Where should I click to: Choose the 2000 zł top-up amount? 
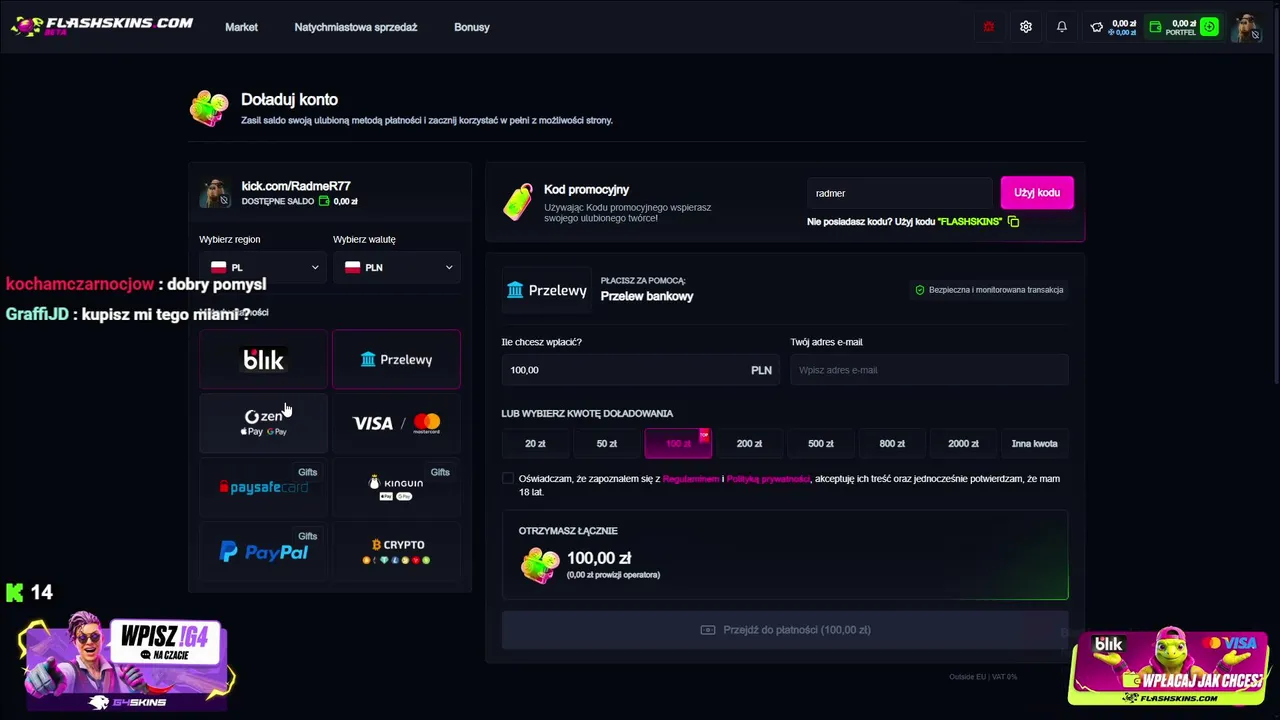click(x=963, y=443)
